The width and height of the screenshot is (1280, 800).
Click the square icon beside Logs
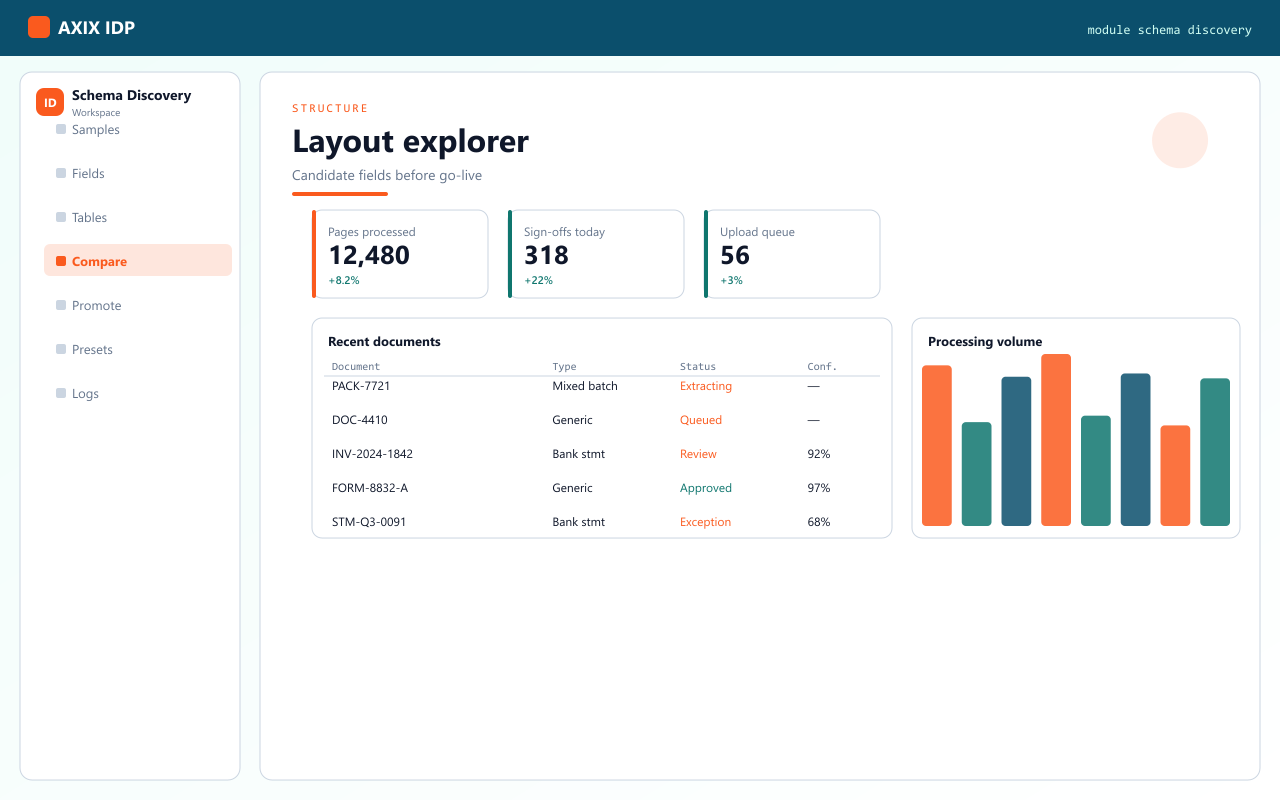click(x=61, y=394)
